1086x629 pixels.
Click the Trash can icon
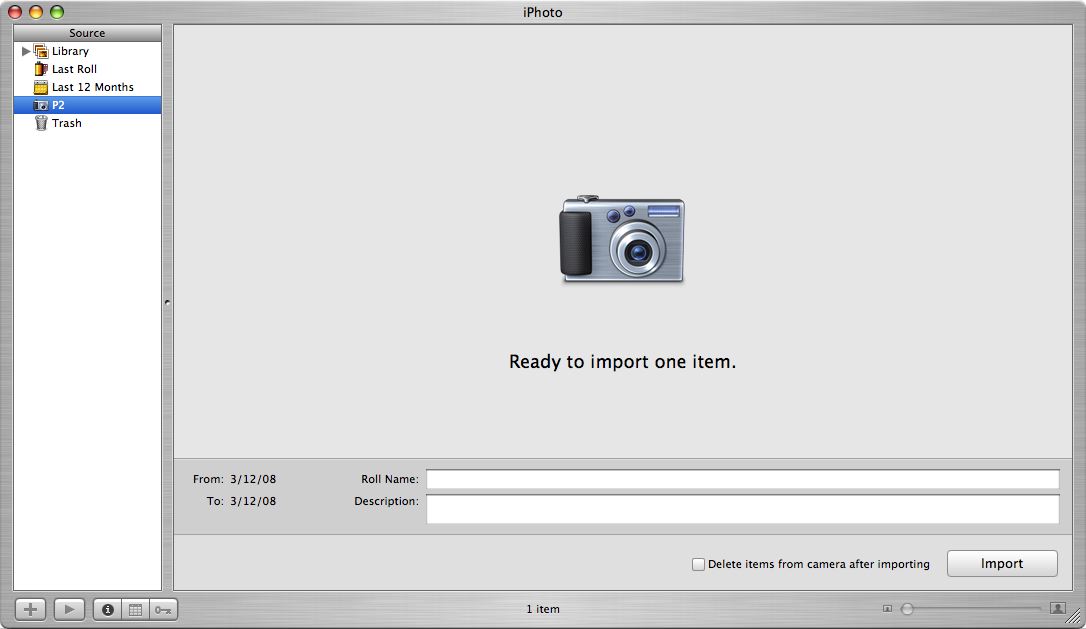click(x=41, y=123)
